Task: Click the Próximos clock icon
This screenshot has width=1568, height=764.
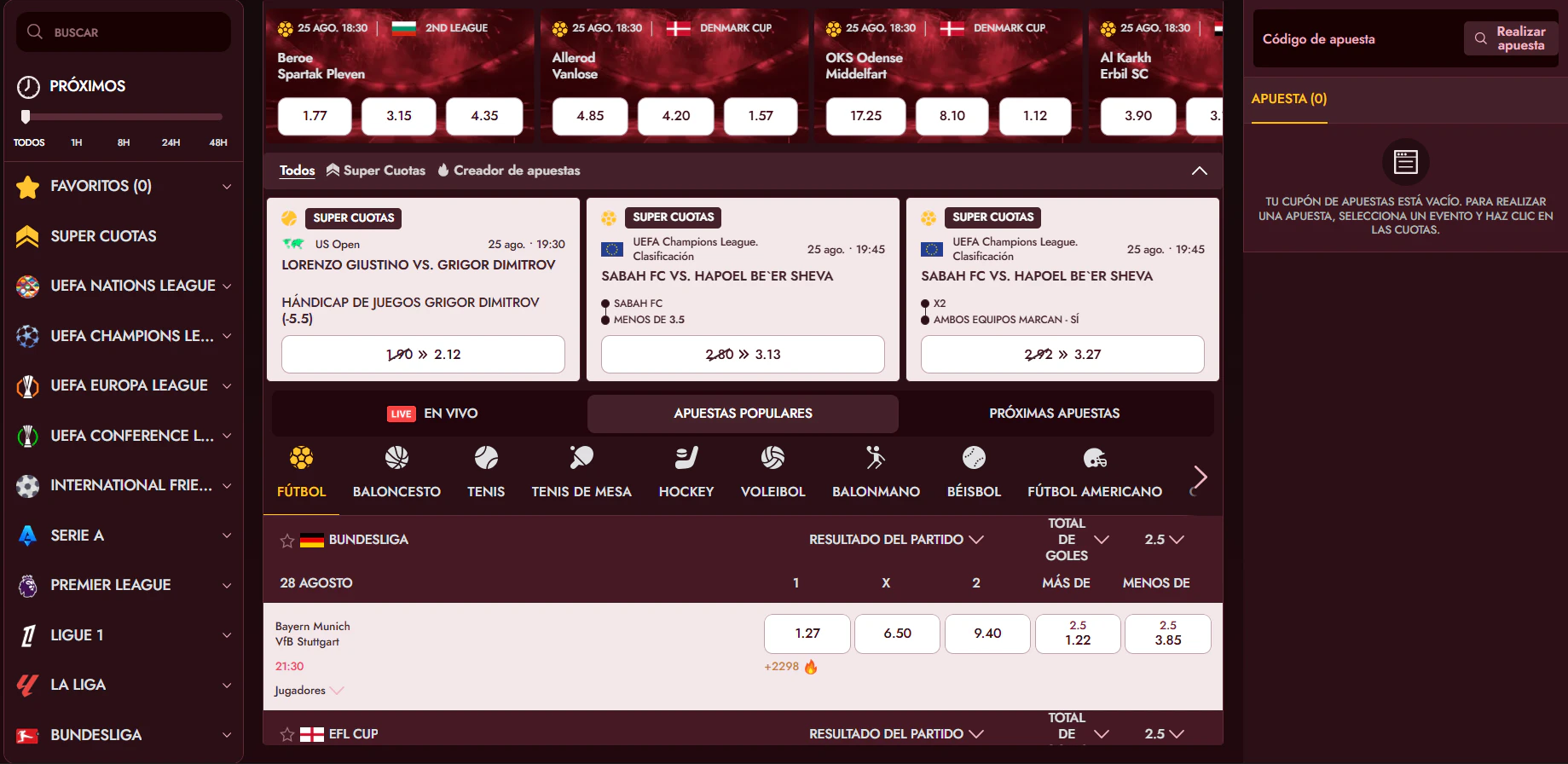Action: tap(28, 86)
